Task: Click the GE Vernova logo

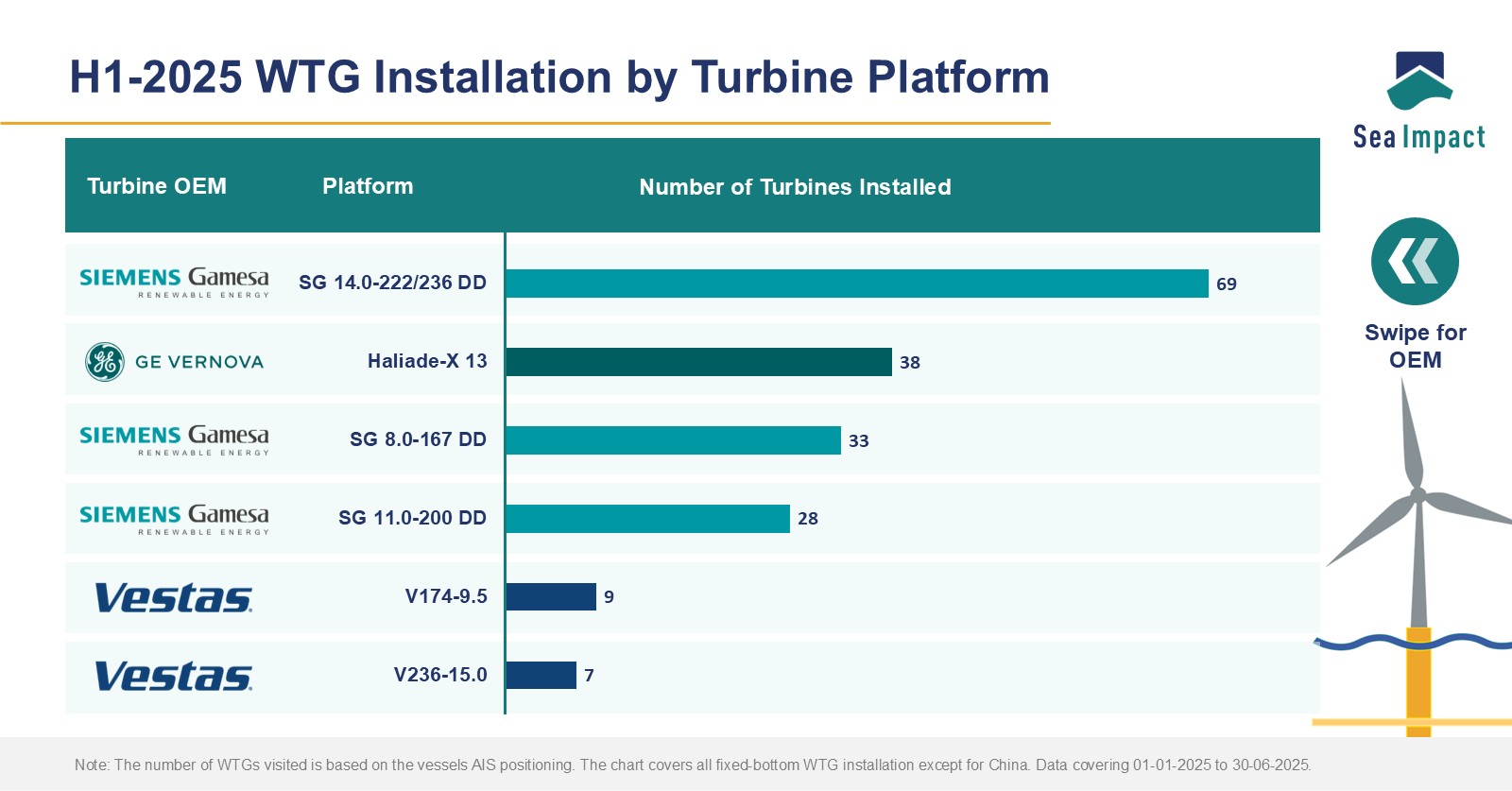Action: point(174,362)
